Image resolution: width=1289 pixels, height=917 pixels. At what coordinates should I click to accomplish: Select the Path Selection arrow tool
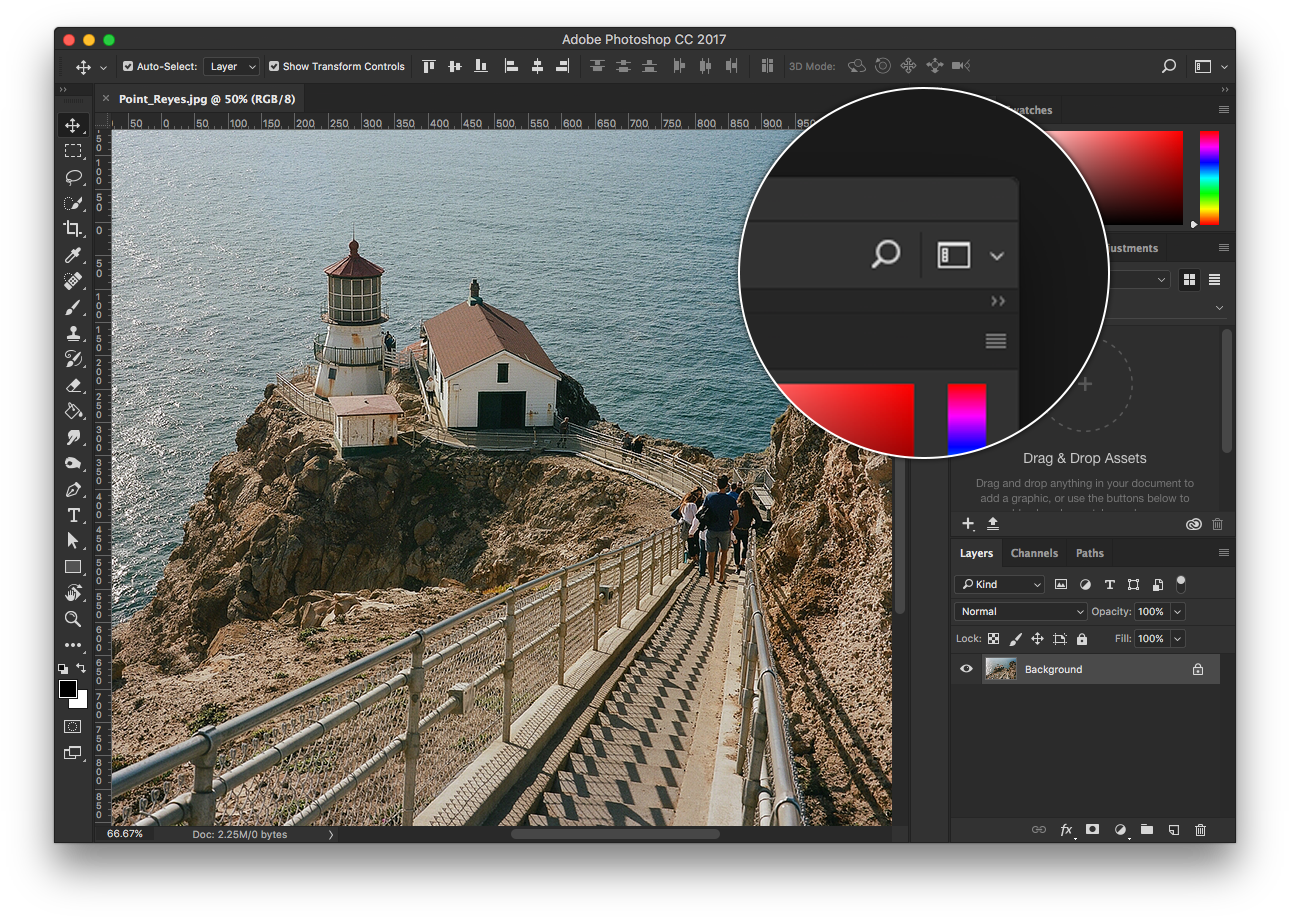(x=73, y=541)
